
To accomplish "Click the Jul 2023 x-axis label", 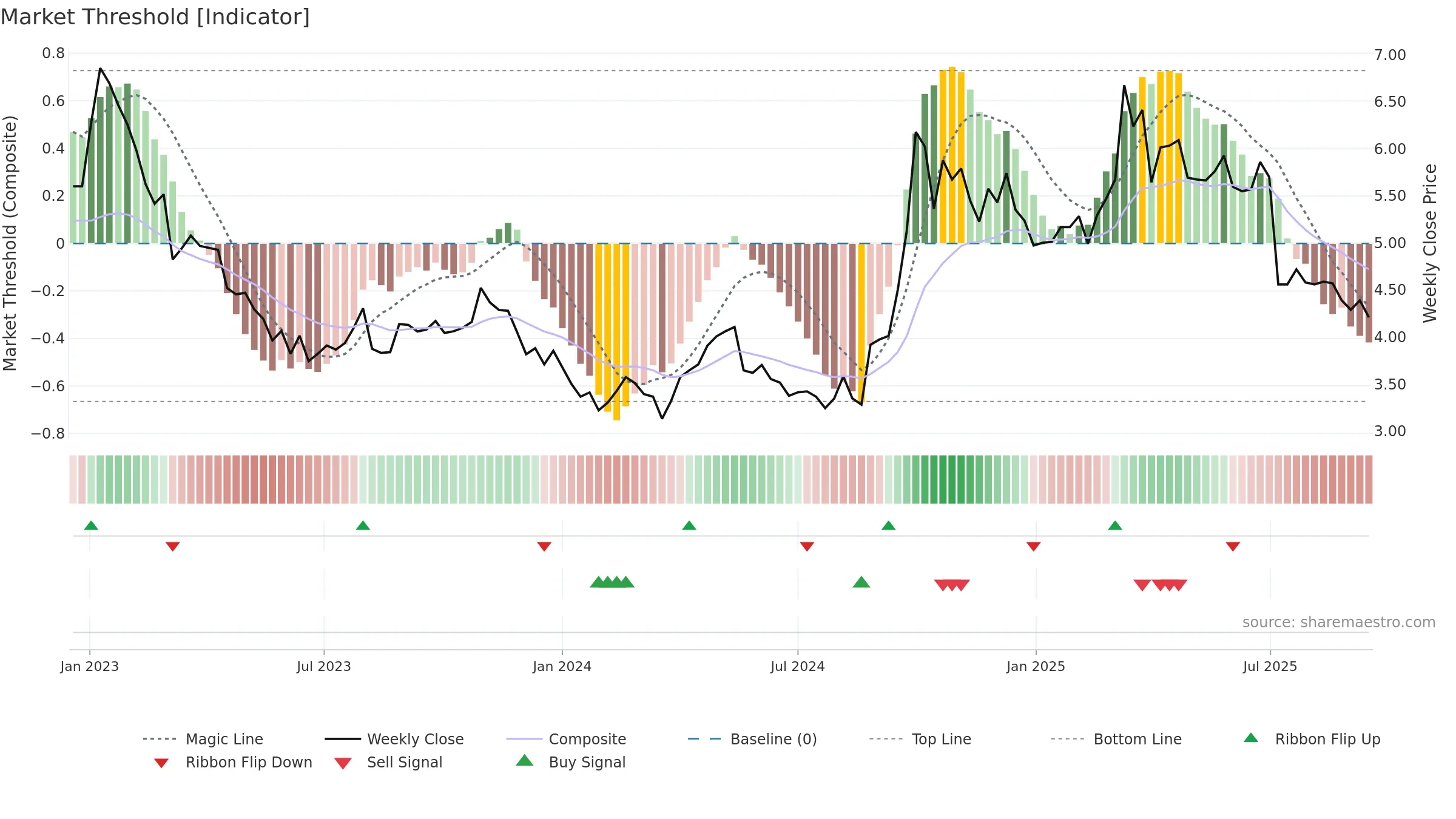I will [324, 666].
